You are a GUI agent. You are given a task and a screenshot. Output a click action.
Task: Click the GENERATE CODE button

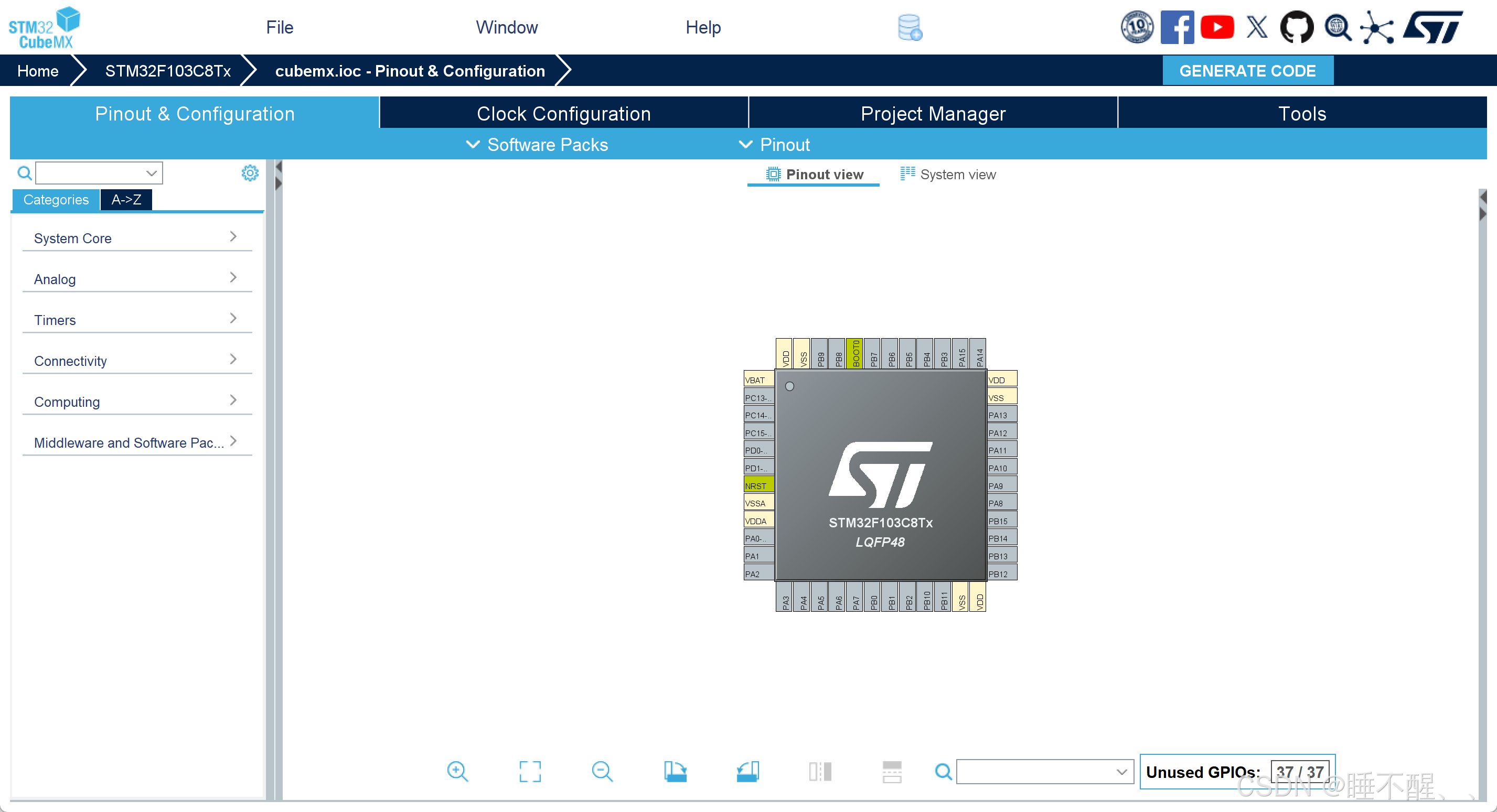(x=1247, y=71)
